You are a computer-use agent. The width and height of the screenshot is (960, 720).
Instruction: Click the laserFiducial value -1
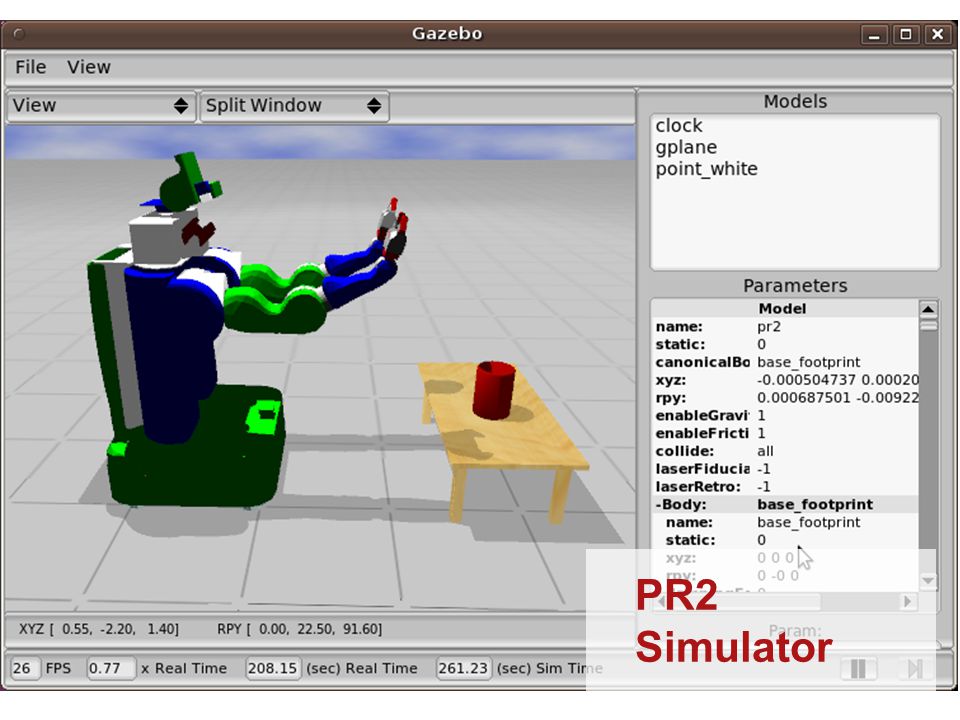point(763,468)
